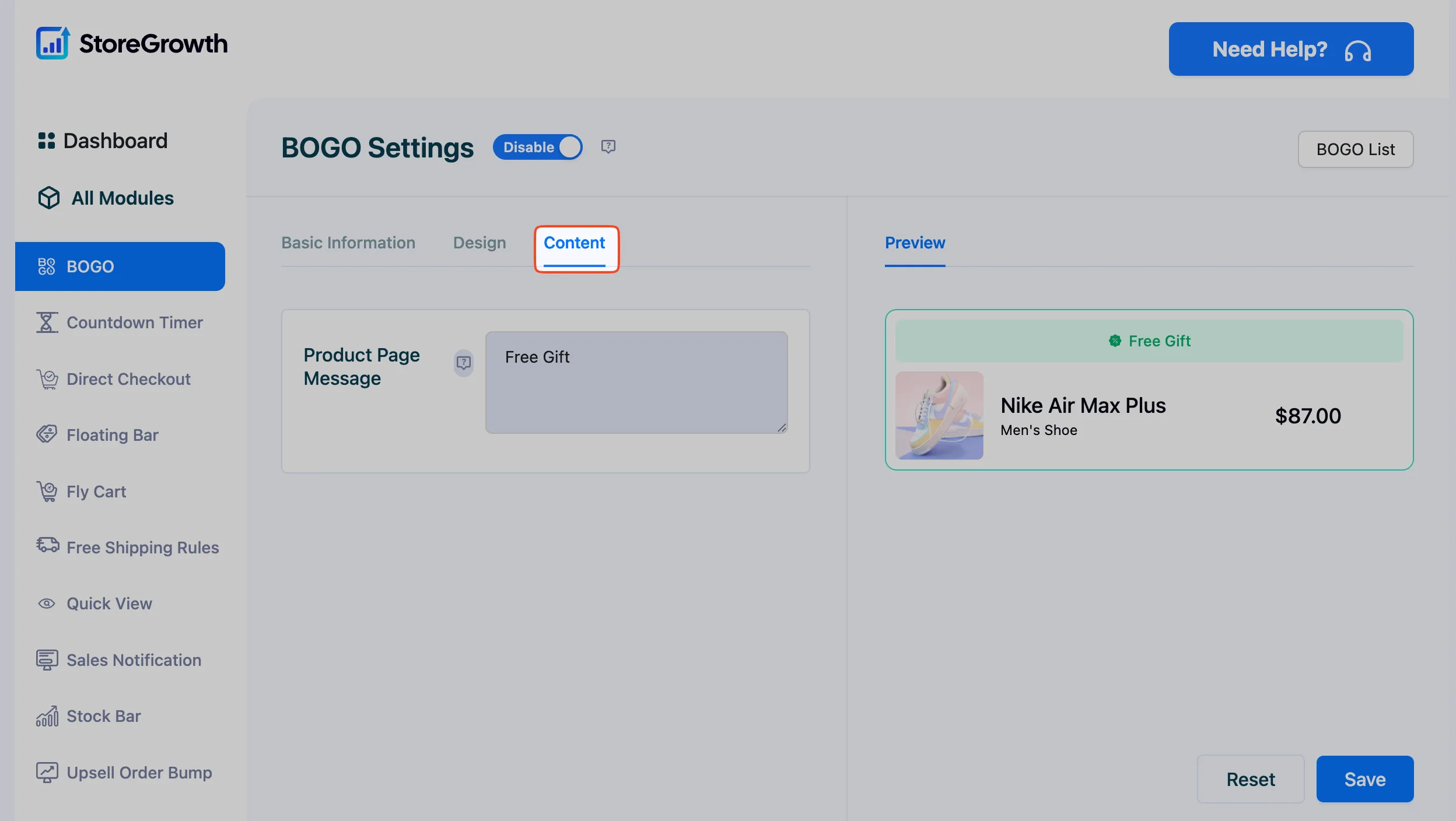Click the Countdown Timer hourglass icon
This screenshot has height=821, width=1456.
coord(47,322)
